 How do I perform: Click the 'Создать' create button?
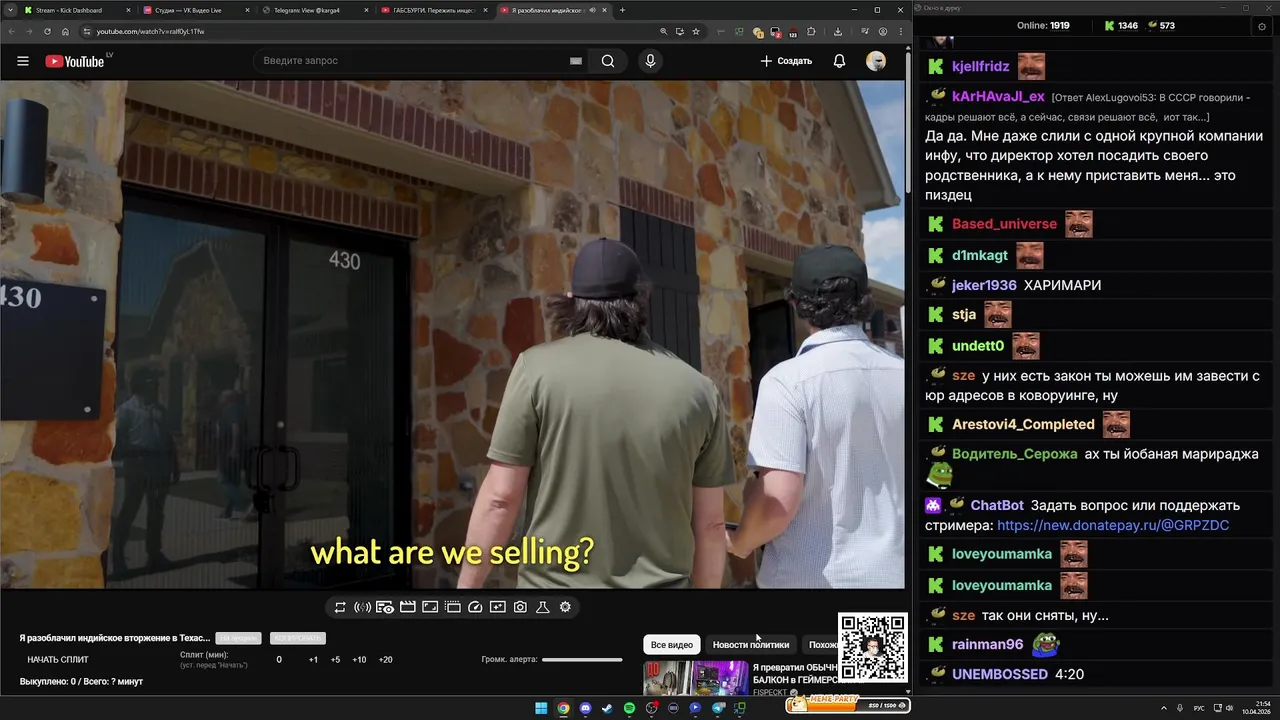click(787, 61)
